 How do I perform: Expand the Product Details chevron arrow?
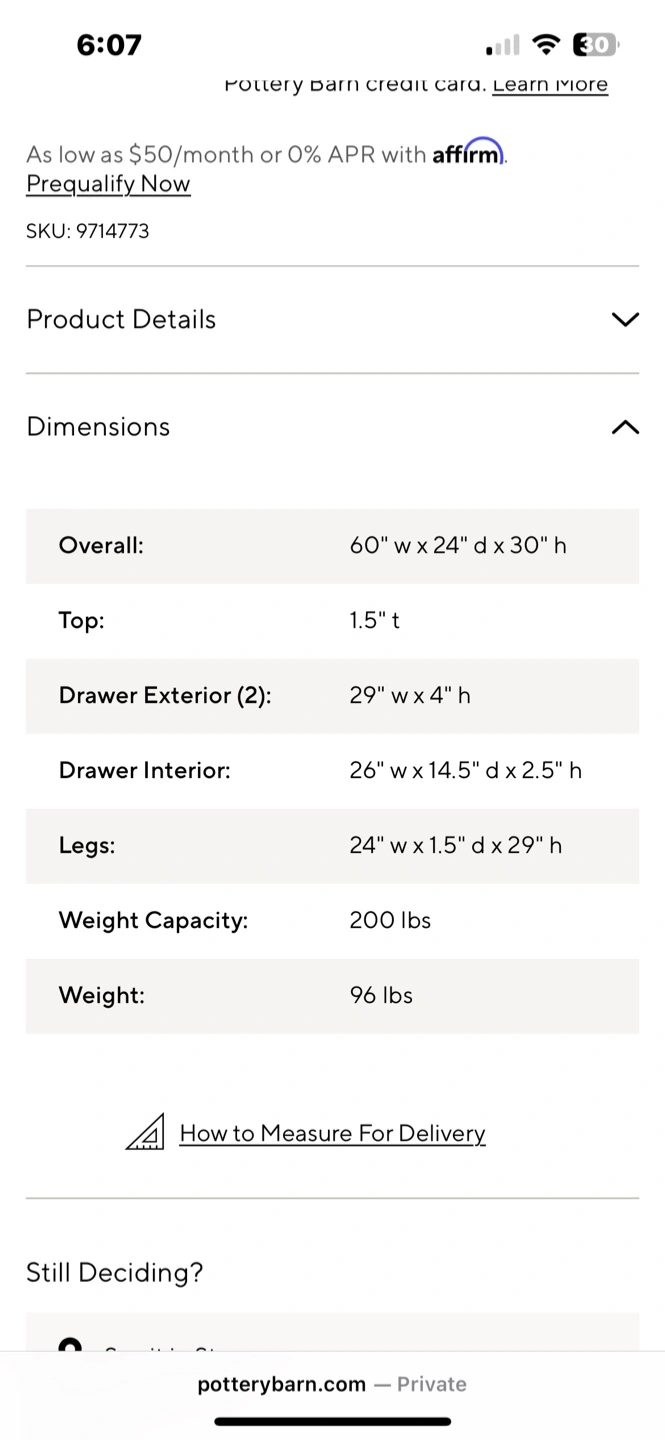click(624, 320)
